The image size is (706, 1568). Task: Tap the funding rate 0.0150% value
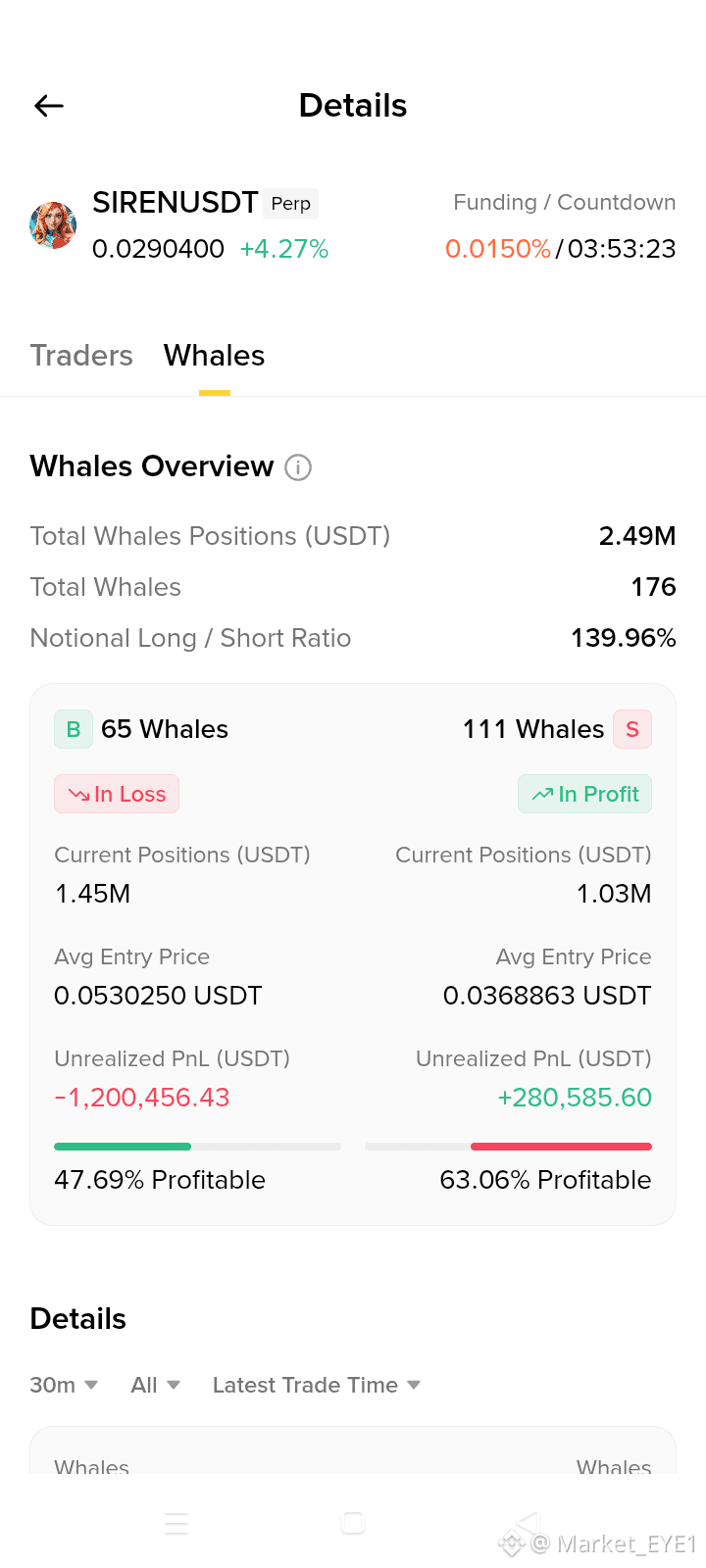click(x=498, y=249)
